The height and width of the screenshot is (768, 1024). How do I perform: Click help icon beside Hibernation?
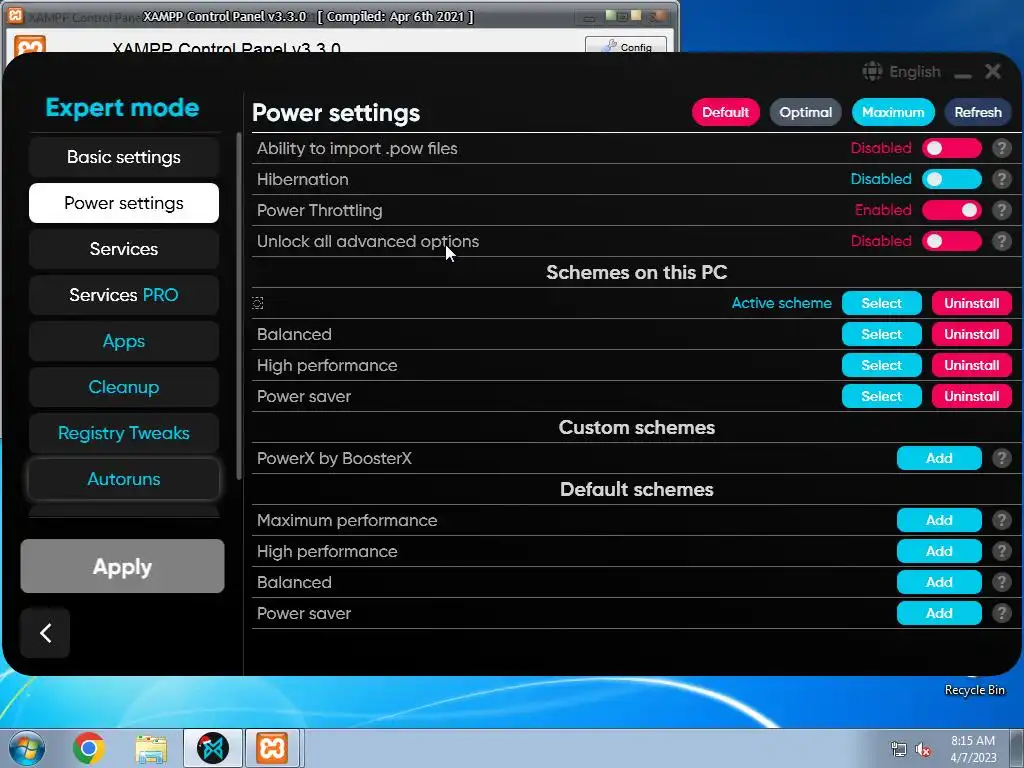pyautogui.click(x=1001, y=179)
